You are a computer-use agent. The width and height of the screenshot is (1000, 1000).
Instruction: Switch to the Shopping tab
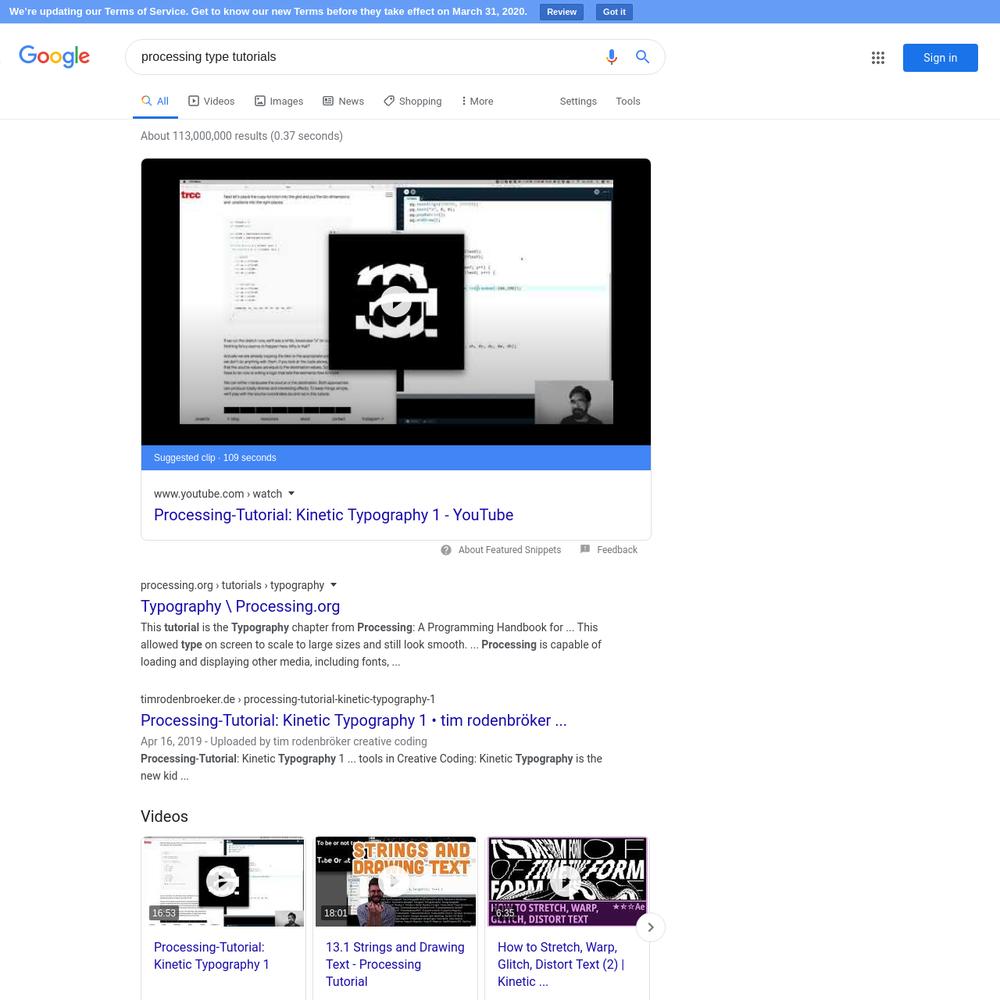(x=413, y=101)
